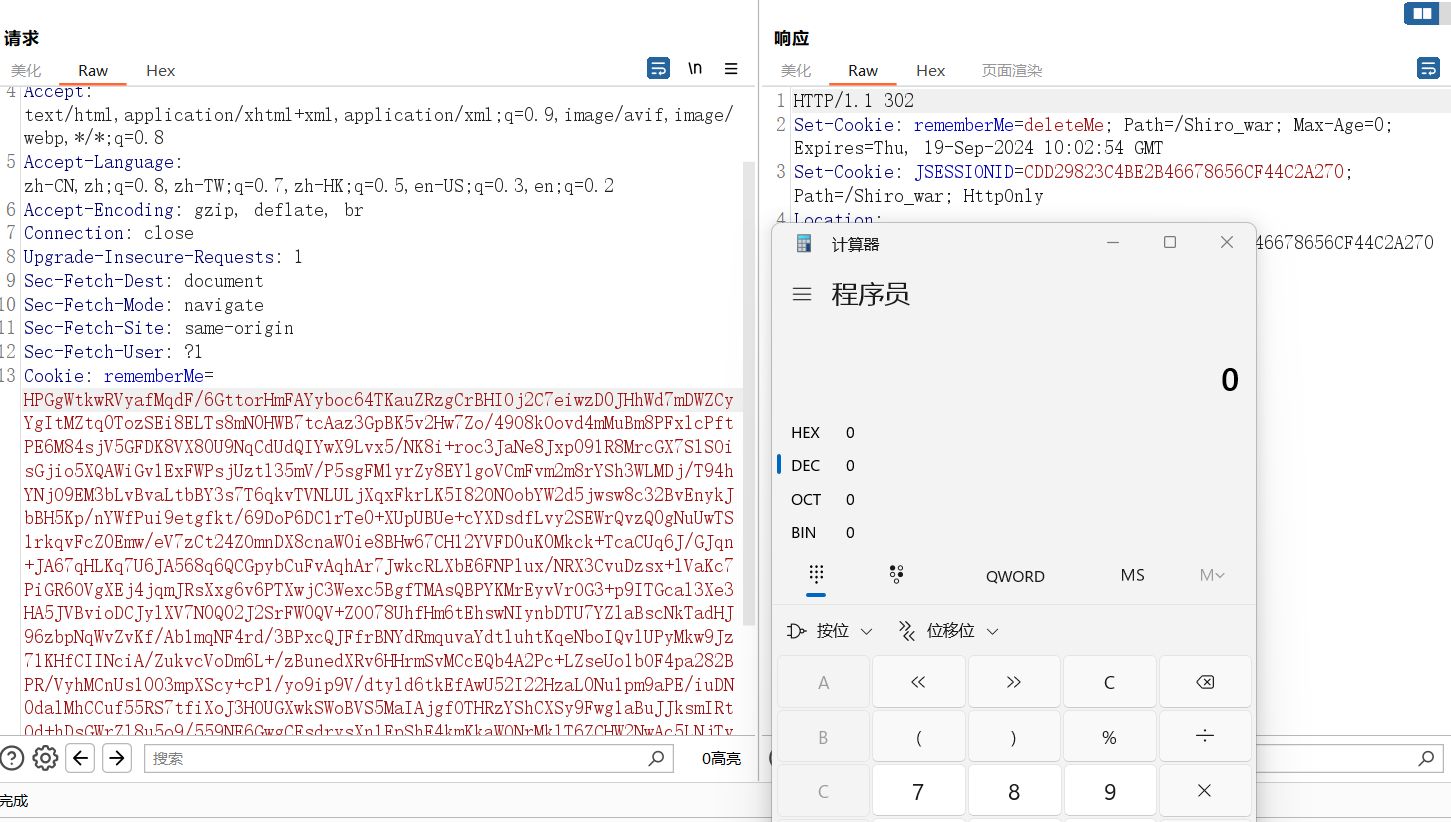Close the Calculator window
This screenshot has height=822, width=1451.
coord(1227,242)
